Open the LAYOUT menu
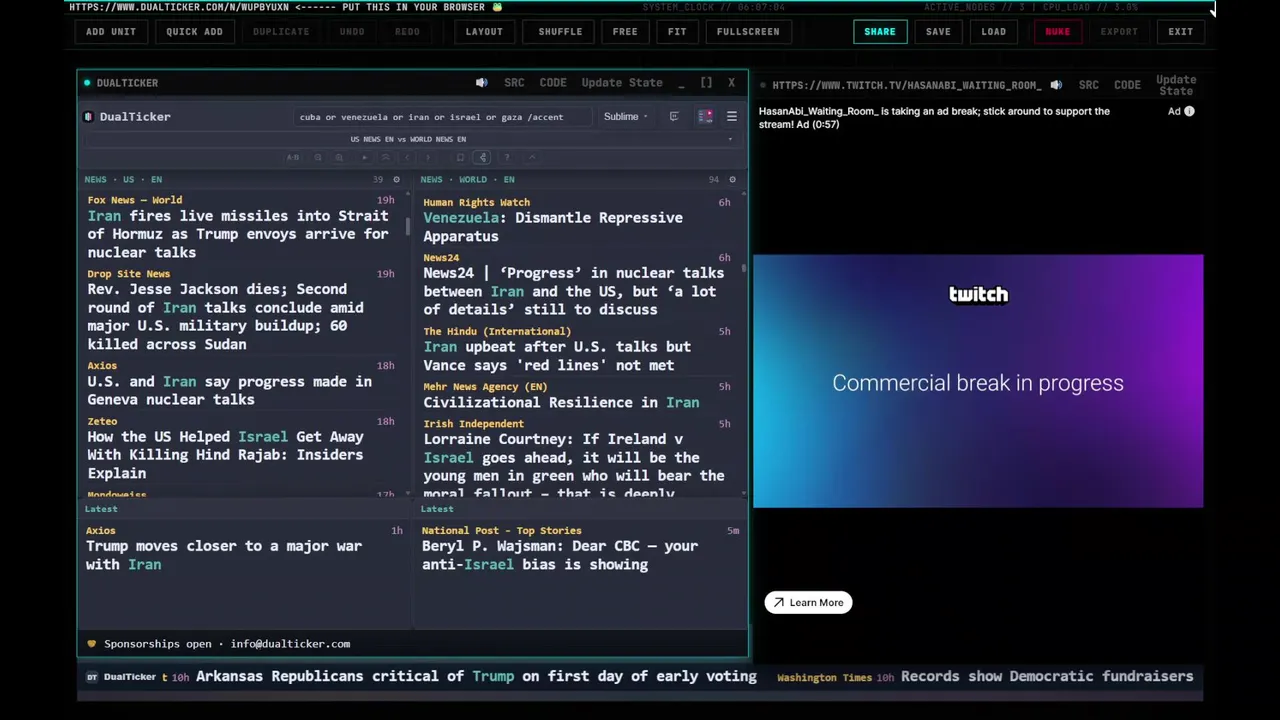Image resolution: width=1280 pixels, height=720 pixels. (x=484, y=31)
